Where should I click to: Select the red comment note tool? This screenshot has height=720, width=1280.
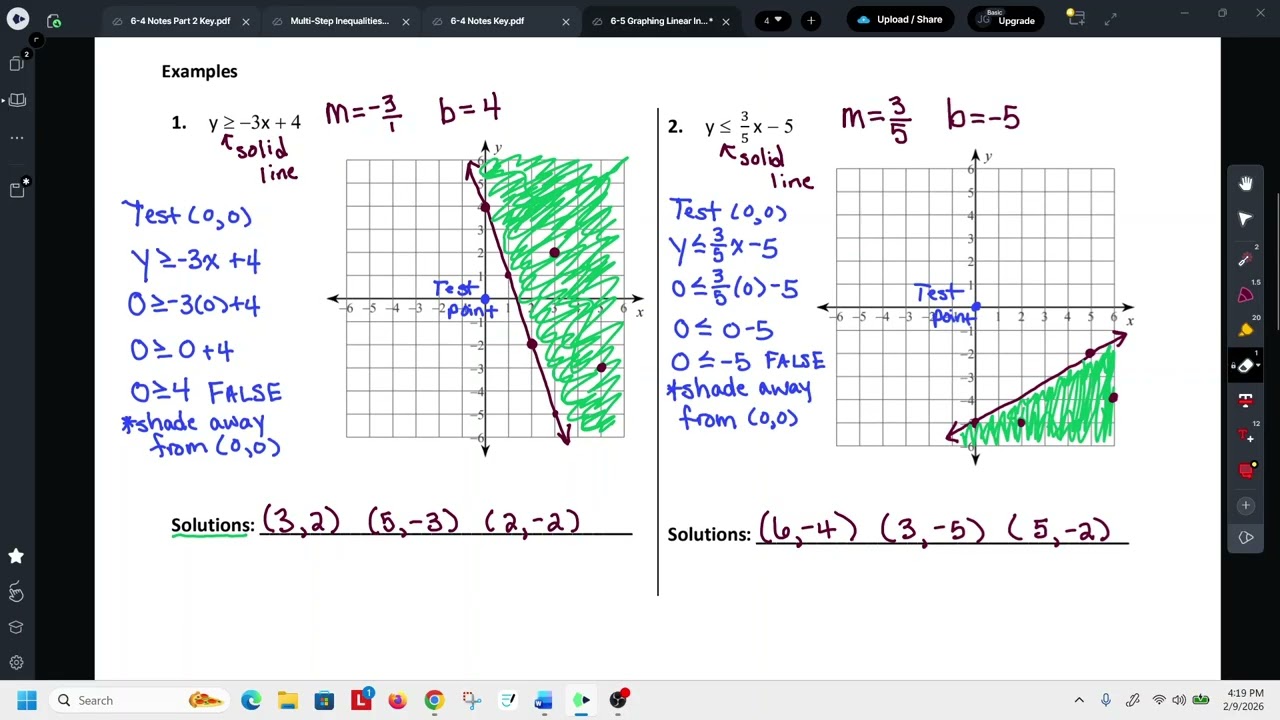pyautogui.click(x=1246, y=470)
